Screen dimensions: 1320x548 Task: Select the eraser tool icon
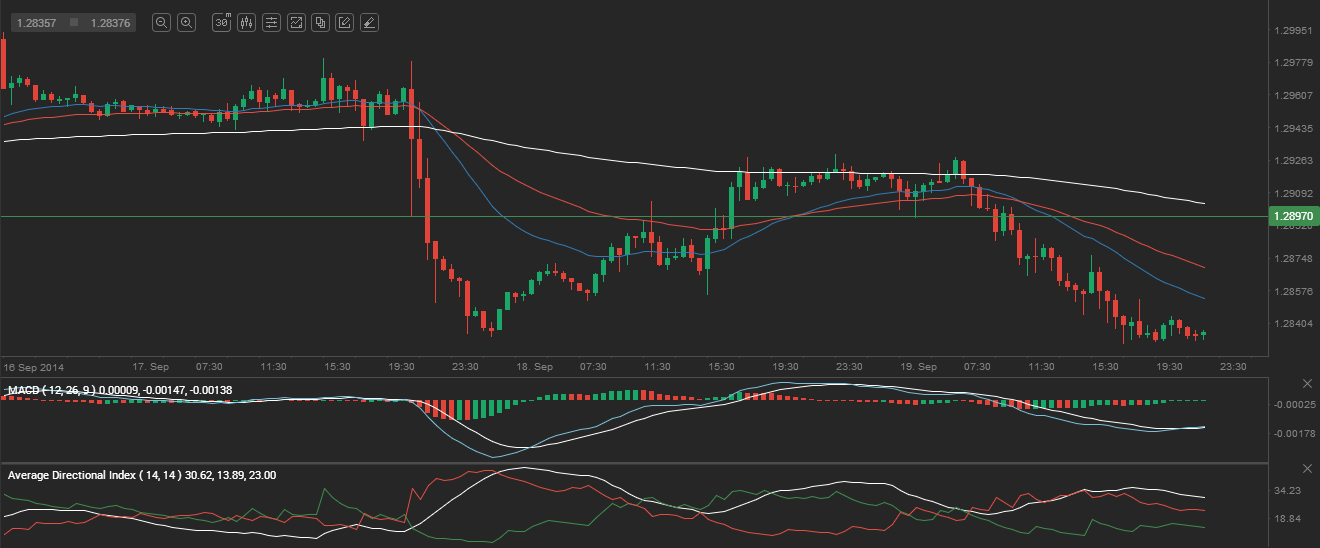coord(369,22)
